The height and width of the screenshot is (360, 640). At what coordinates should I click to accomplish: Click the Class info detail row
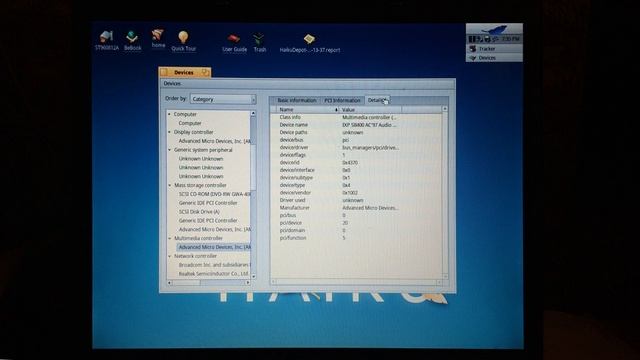tap(356, 117)
